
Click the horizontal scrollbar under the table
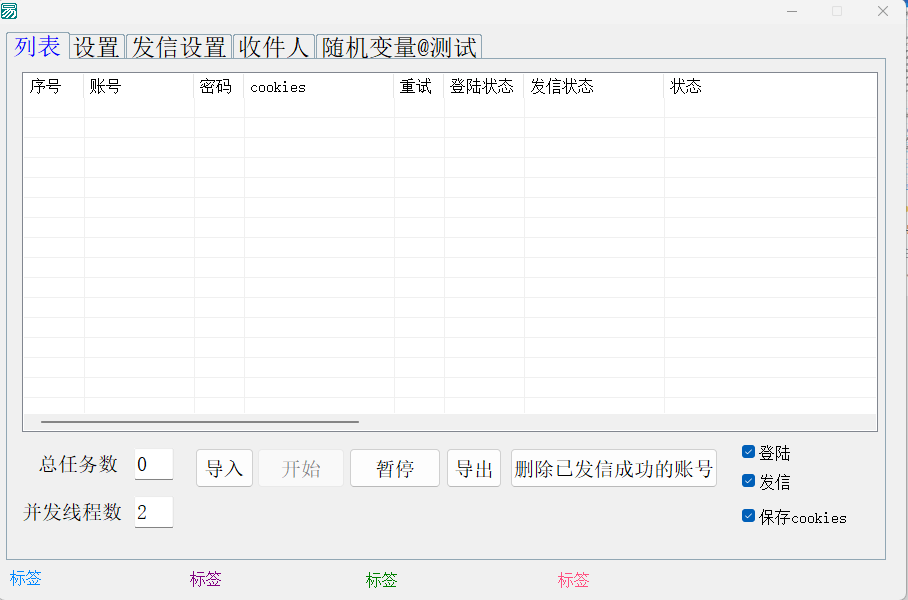(200, 422)
